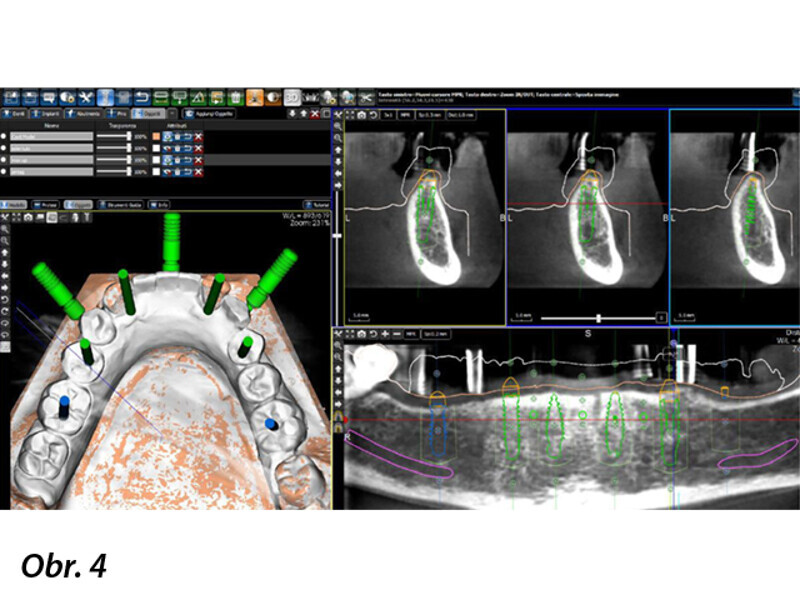
Task: Click the camera snapshot icon in cross-section view
Action: 360,115
